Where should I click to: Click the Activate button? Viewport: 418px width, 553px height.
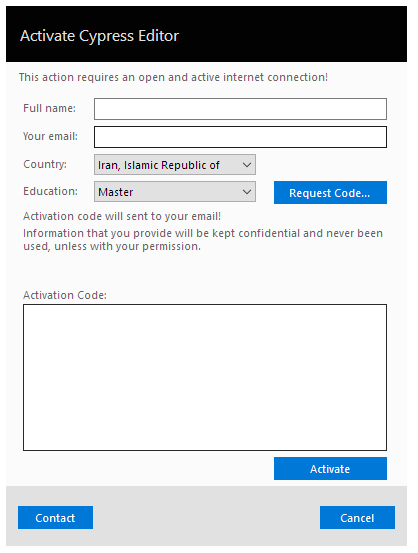330,469
